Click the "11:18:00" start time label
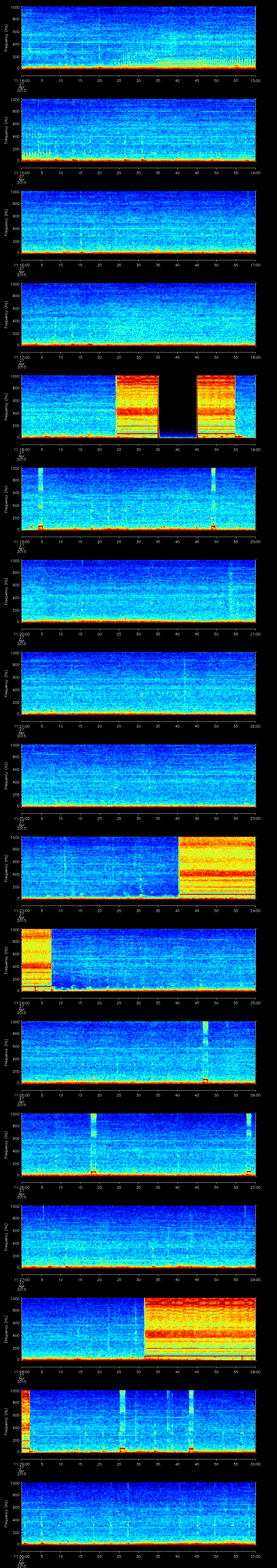The height and width of the screenshot is (1568, 277). (21, 449)
